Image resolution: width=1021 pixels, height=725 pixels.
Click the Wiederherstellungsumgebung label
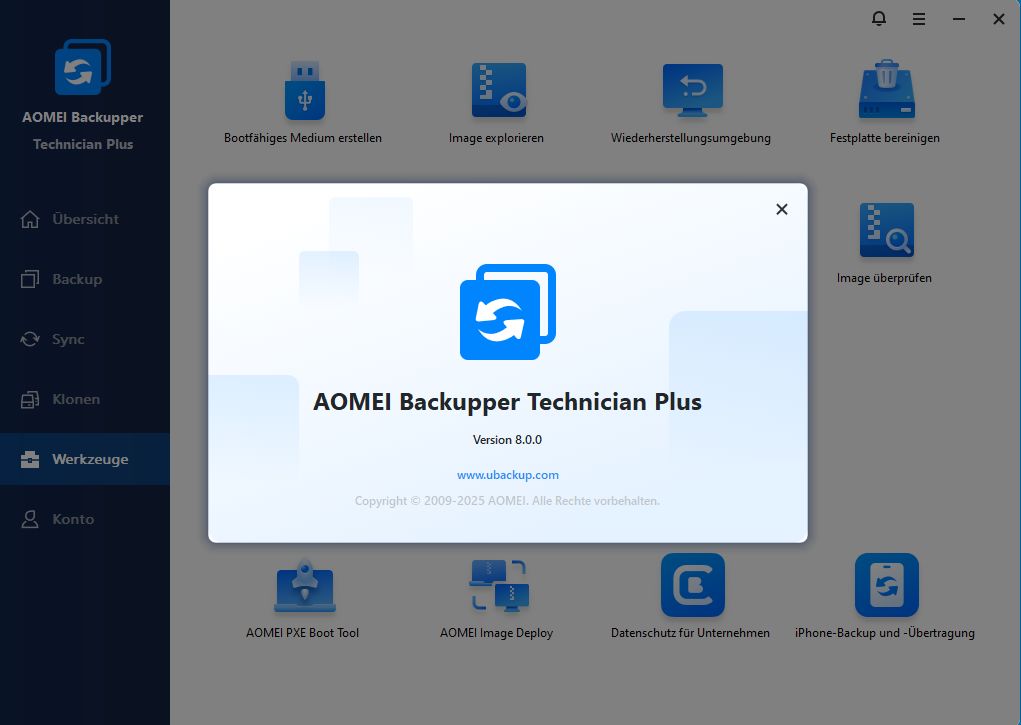coord(691,137)
